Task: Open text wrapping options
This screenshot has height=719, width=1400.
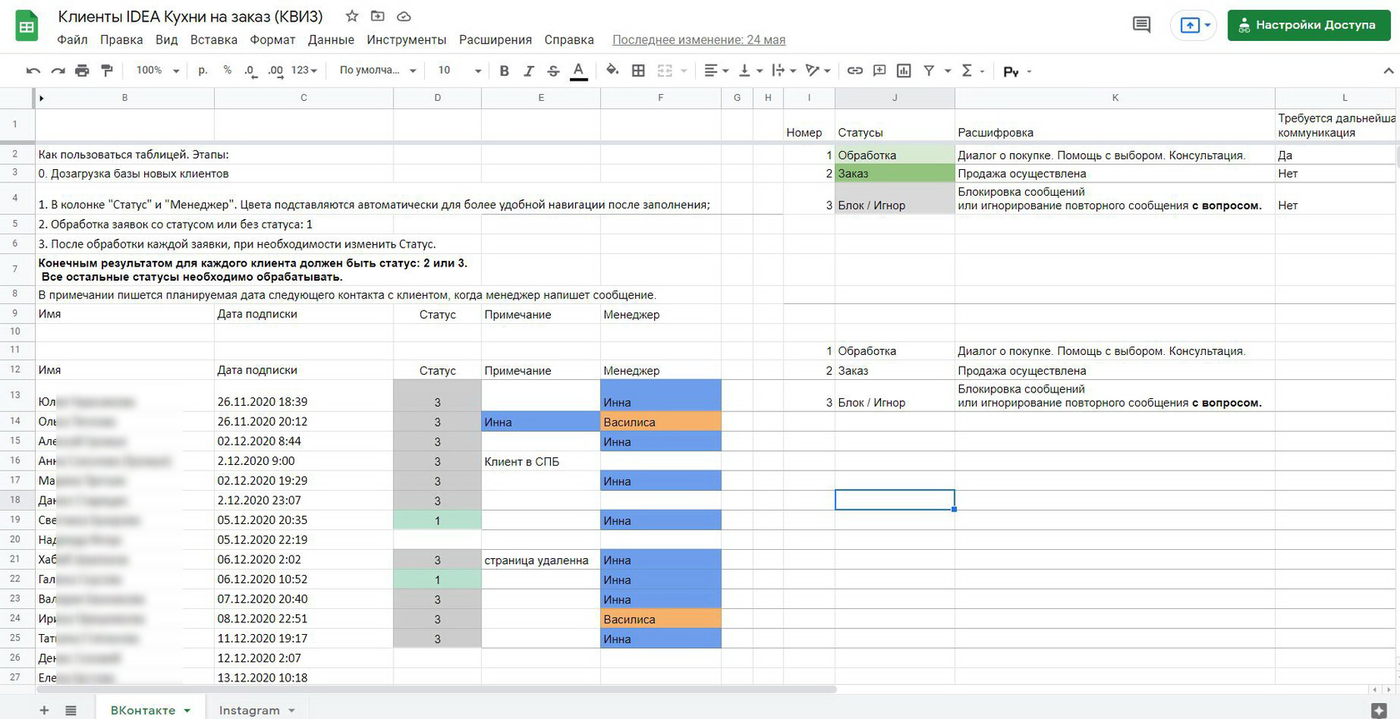Action: (x=783, y=71)
